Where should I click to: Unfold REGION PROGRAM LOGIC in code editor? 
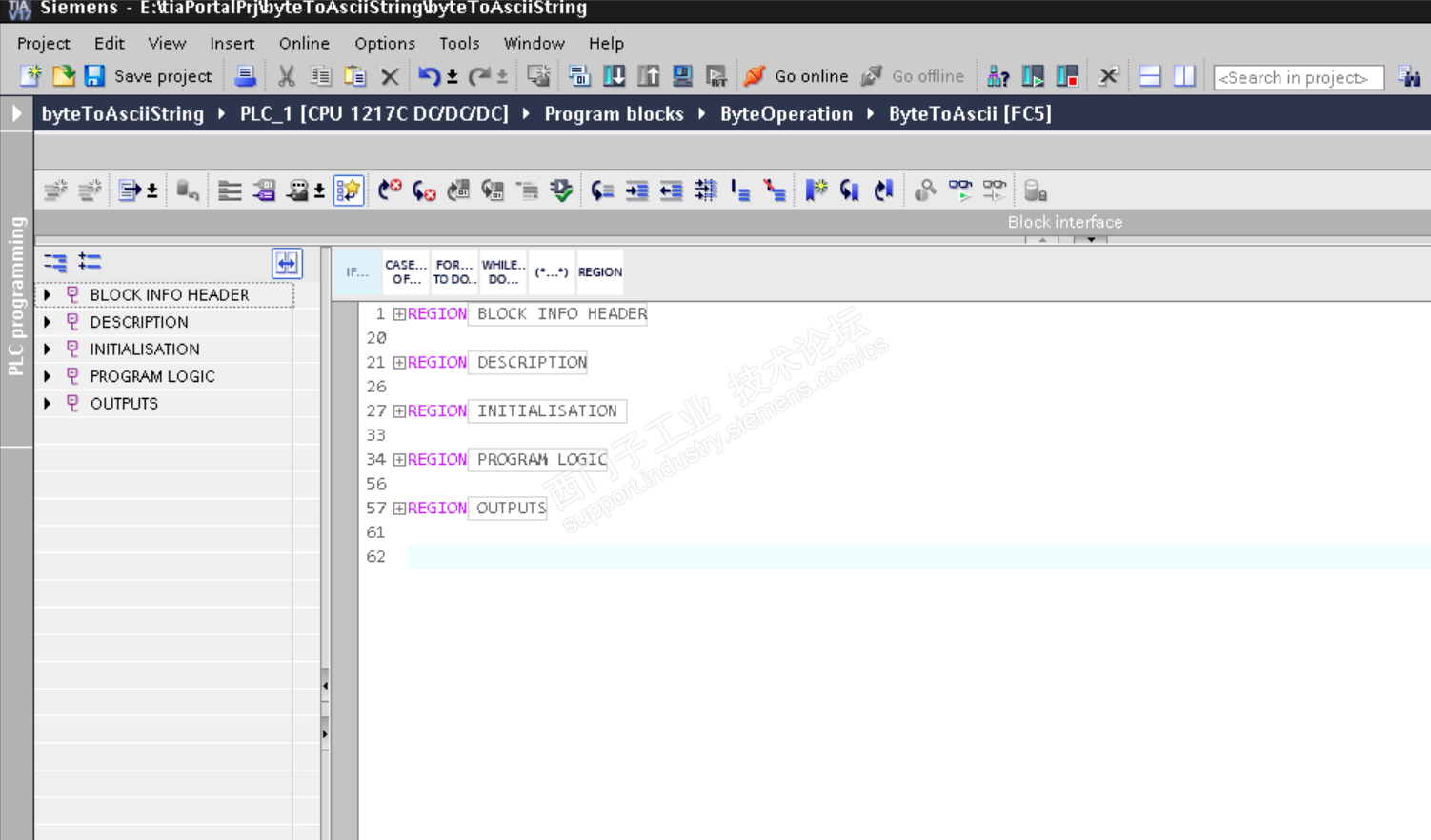pos(399,460)
